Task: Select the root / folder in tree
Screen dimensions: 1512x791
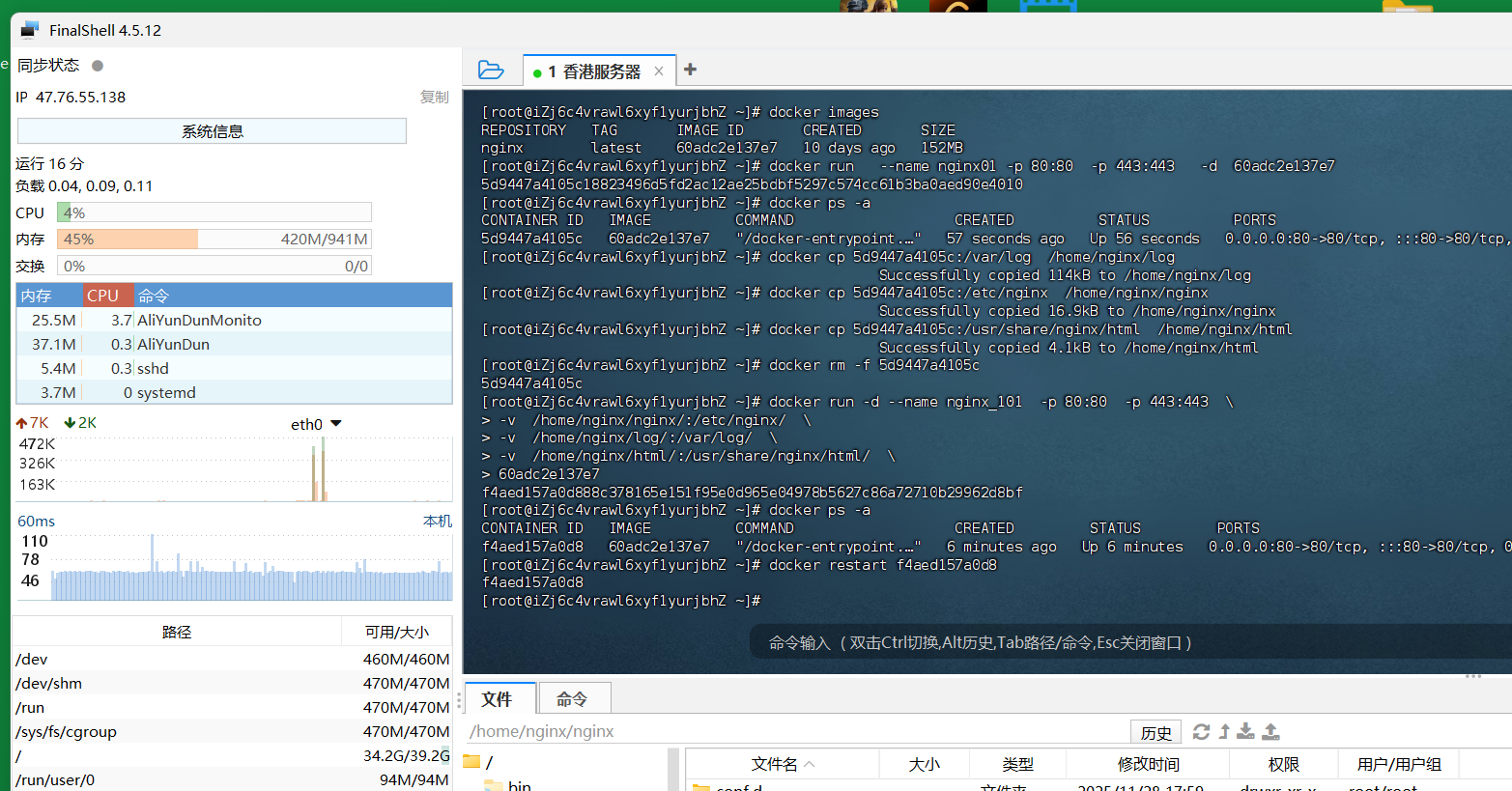Action: click(489, 762)
